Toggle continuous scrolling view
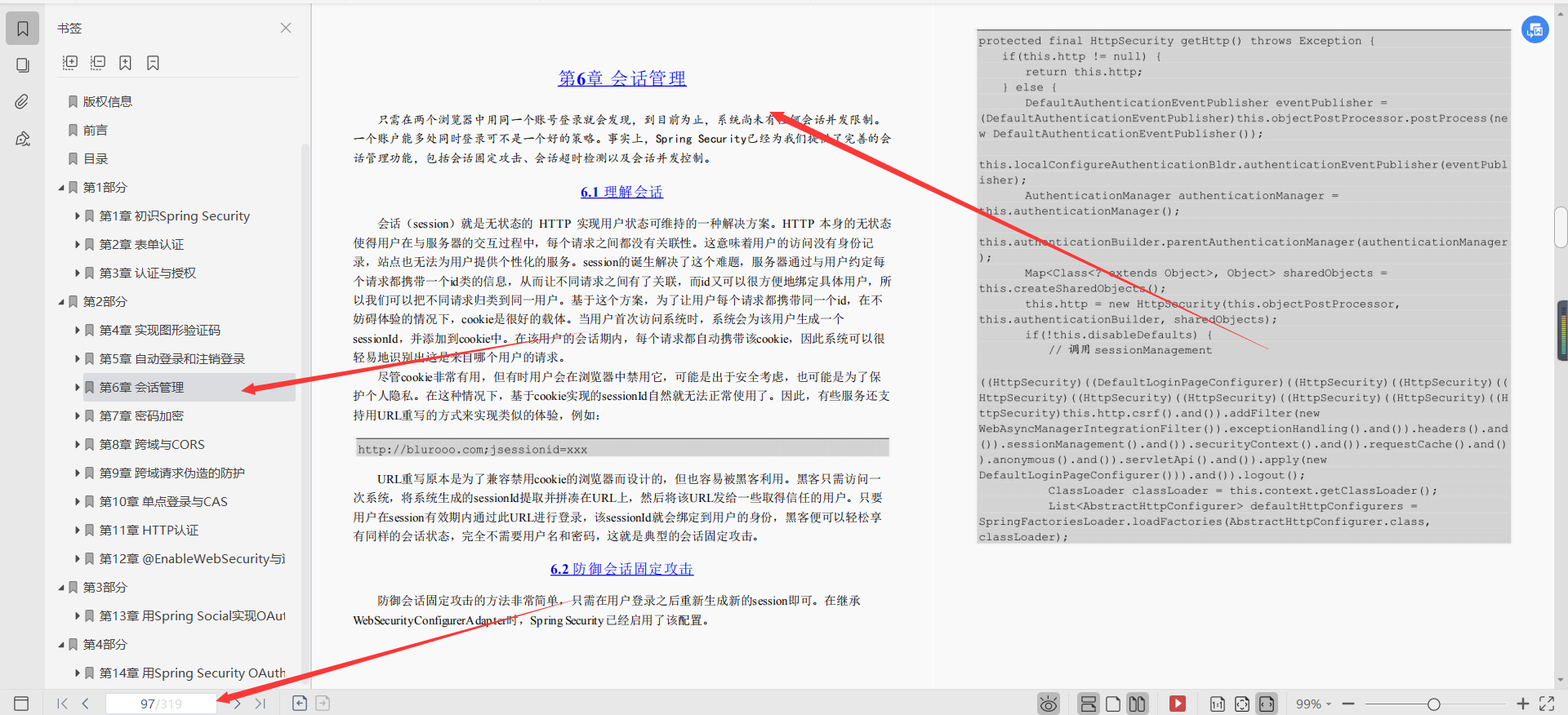 coord(1089,704)
